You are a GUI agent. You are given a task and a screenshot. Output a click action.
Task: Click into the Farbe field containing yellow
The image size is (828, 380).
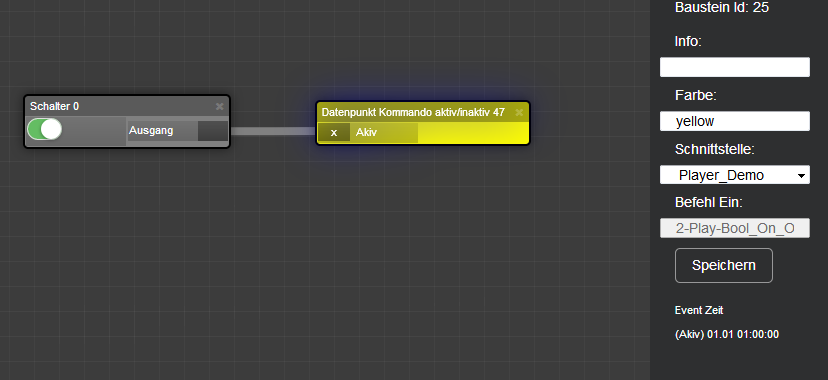[x=735, y=121]
